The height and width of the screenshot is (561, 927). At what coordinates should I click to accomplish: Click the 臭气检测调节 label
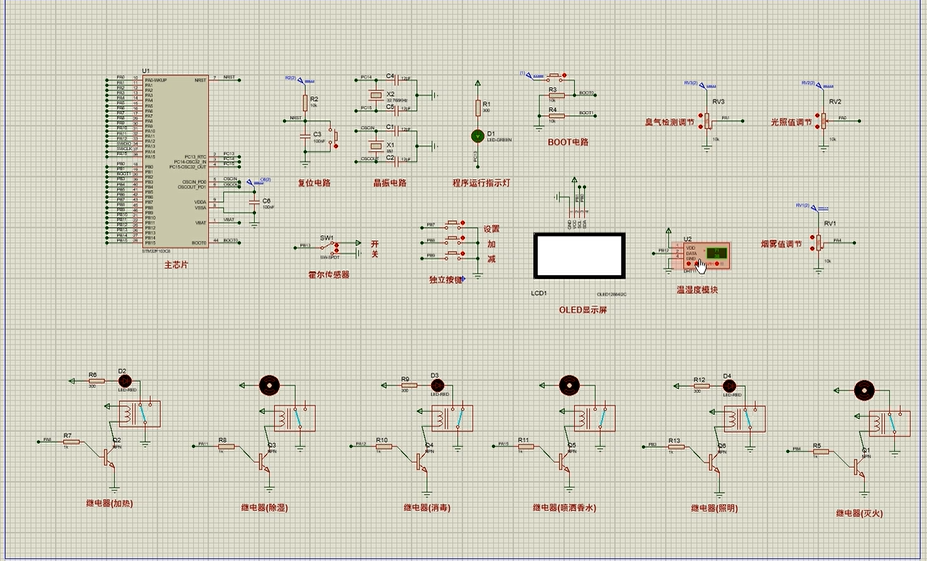669,122
